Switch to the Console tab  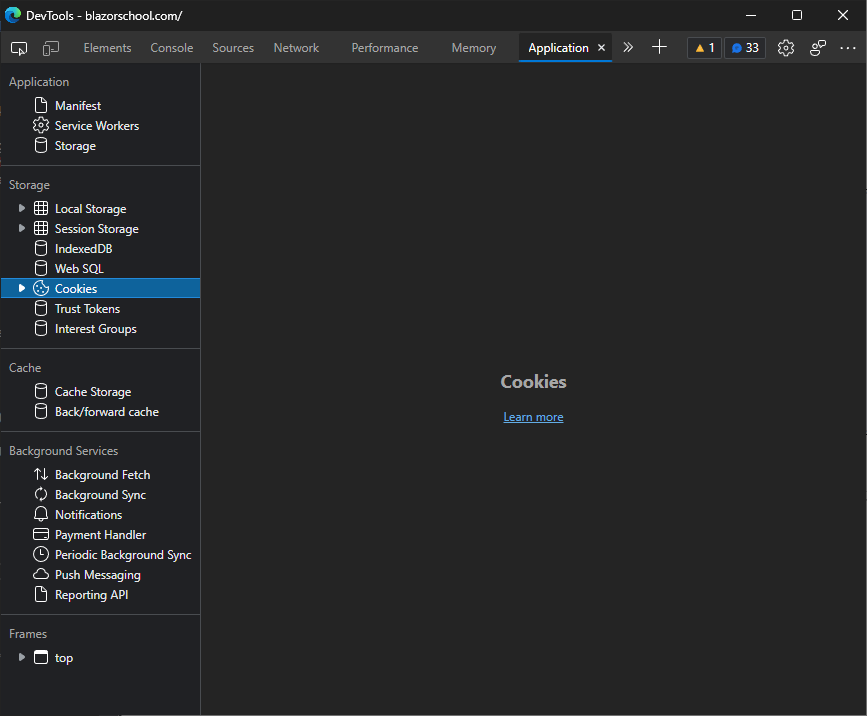(172, 48)
